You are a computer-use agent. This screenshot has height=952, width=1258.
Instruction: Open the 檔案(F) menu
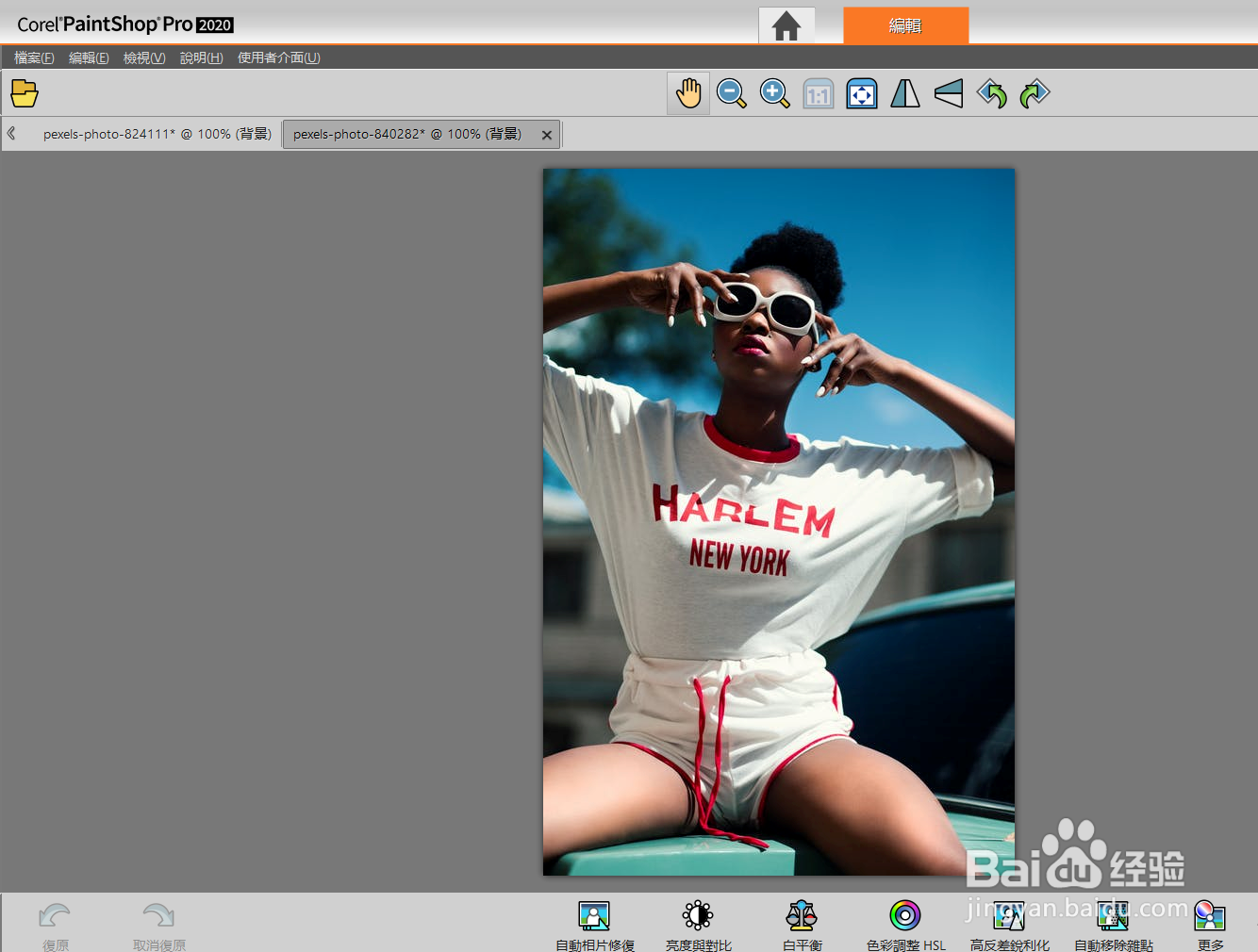click(34, 57)
